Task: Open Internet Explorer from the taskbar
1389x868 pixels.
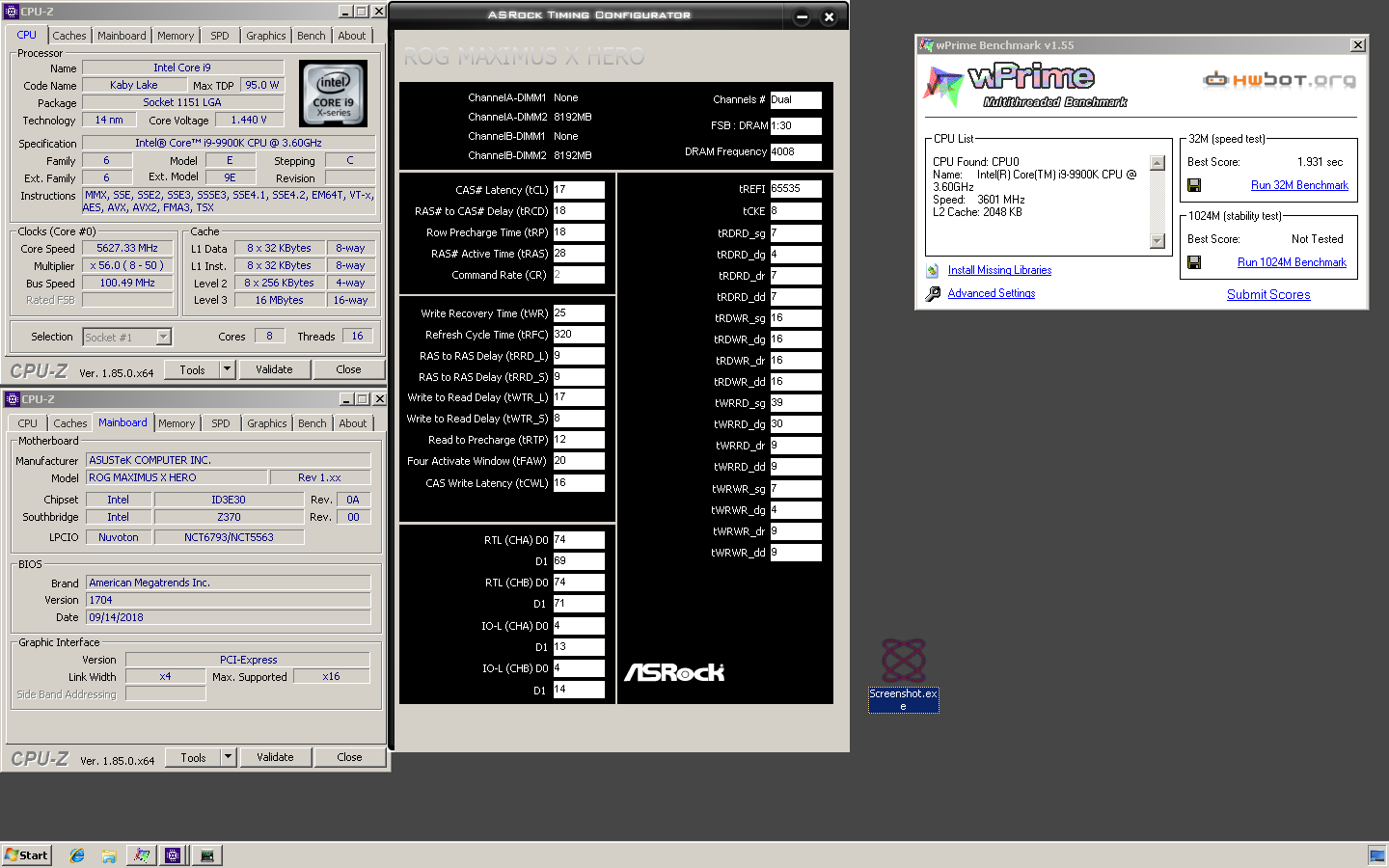Action: (x=77, y=855)
